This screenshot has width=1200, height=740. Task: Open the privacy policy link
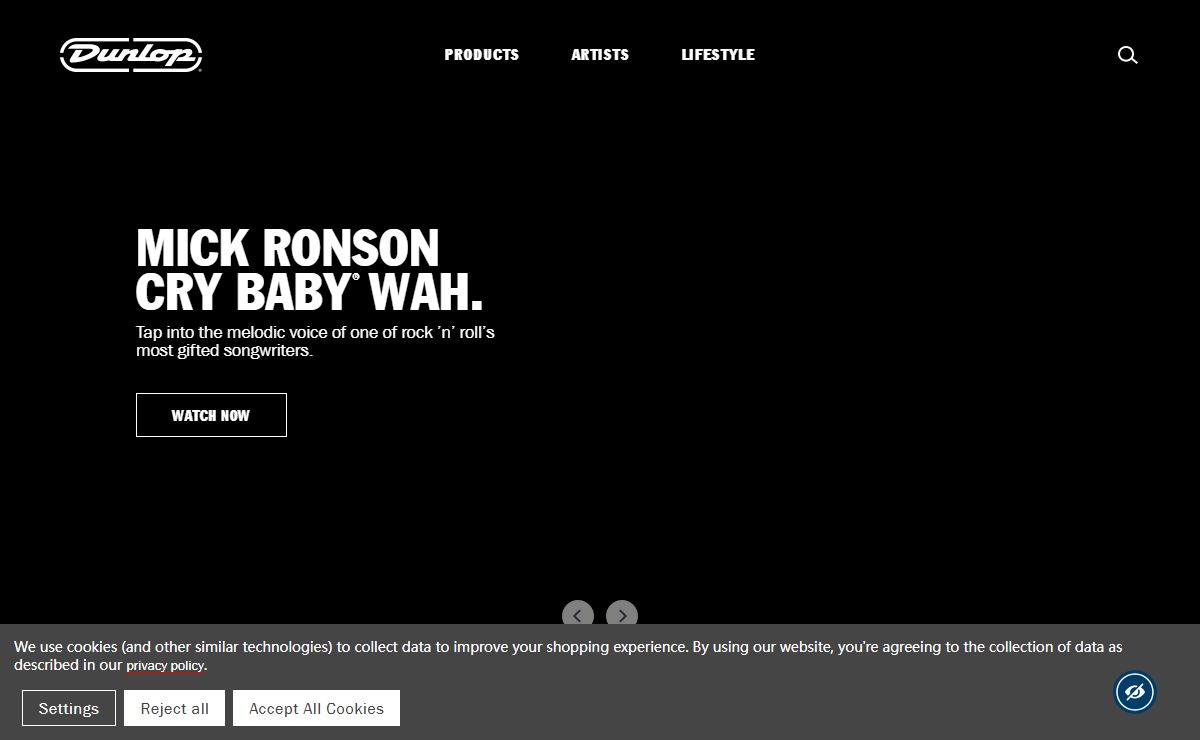[165, 666]
